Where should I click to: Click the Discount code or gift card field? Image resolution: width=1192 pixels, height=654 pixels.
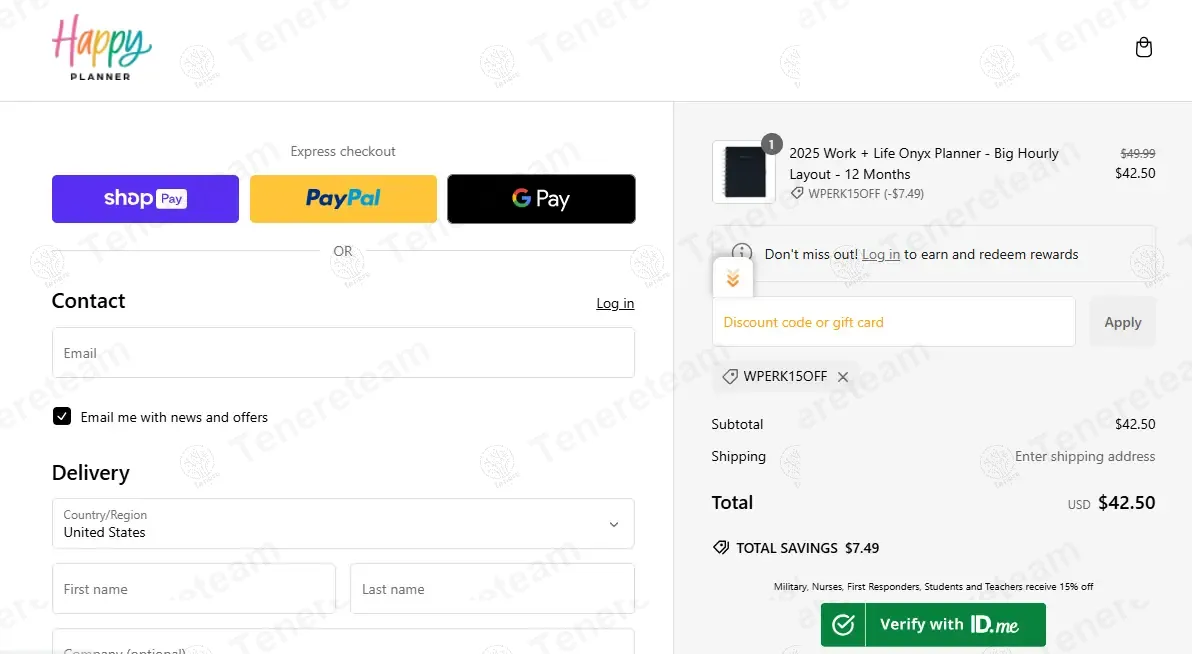893,322
